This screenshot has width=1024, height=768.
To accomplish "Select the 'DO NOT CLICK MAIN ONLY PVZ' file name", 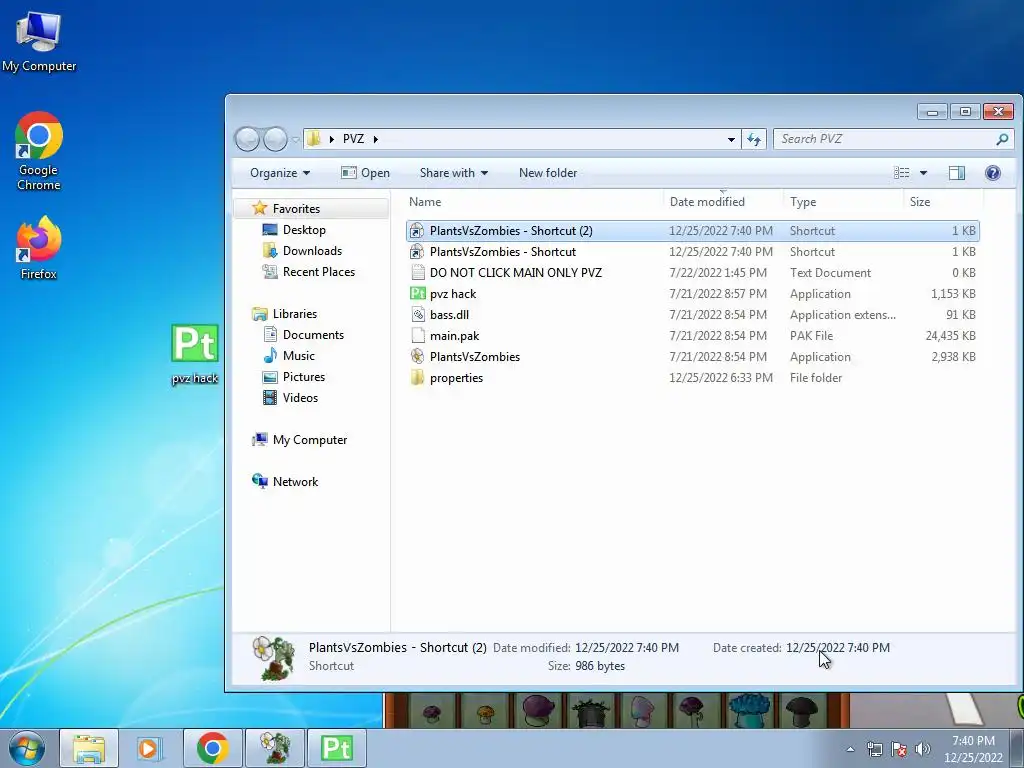I will pos(516,272).
